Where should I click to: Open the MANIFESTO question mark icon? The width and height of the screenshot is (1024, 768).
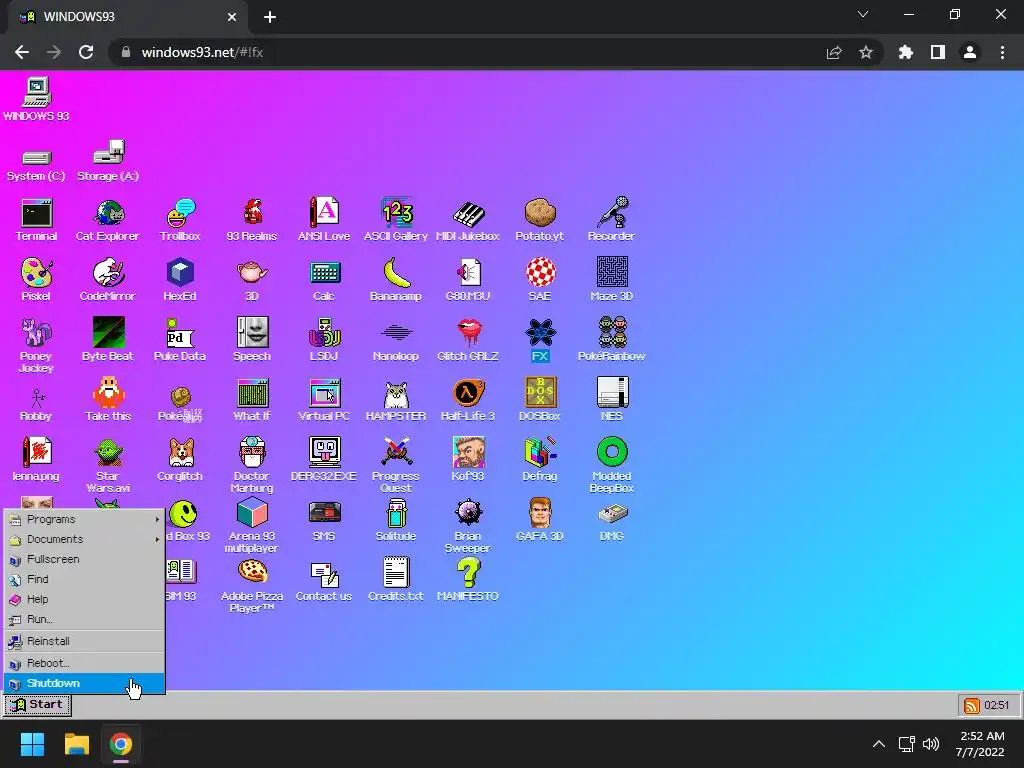tap(468, 580)
